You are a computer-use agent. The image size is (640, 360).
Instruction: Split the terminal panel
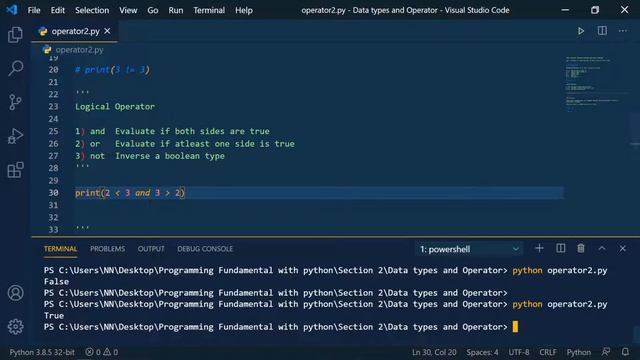(x=560, y=249)
